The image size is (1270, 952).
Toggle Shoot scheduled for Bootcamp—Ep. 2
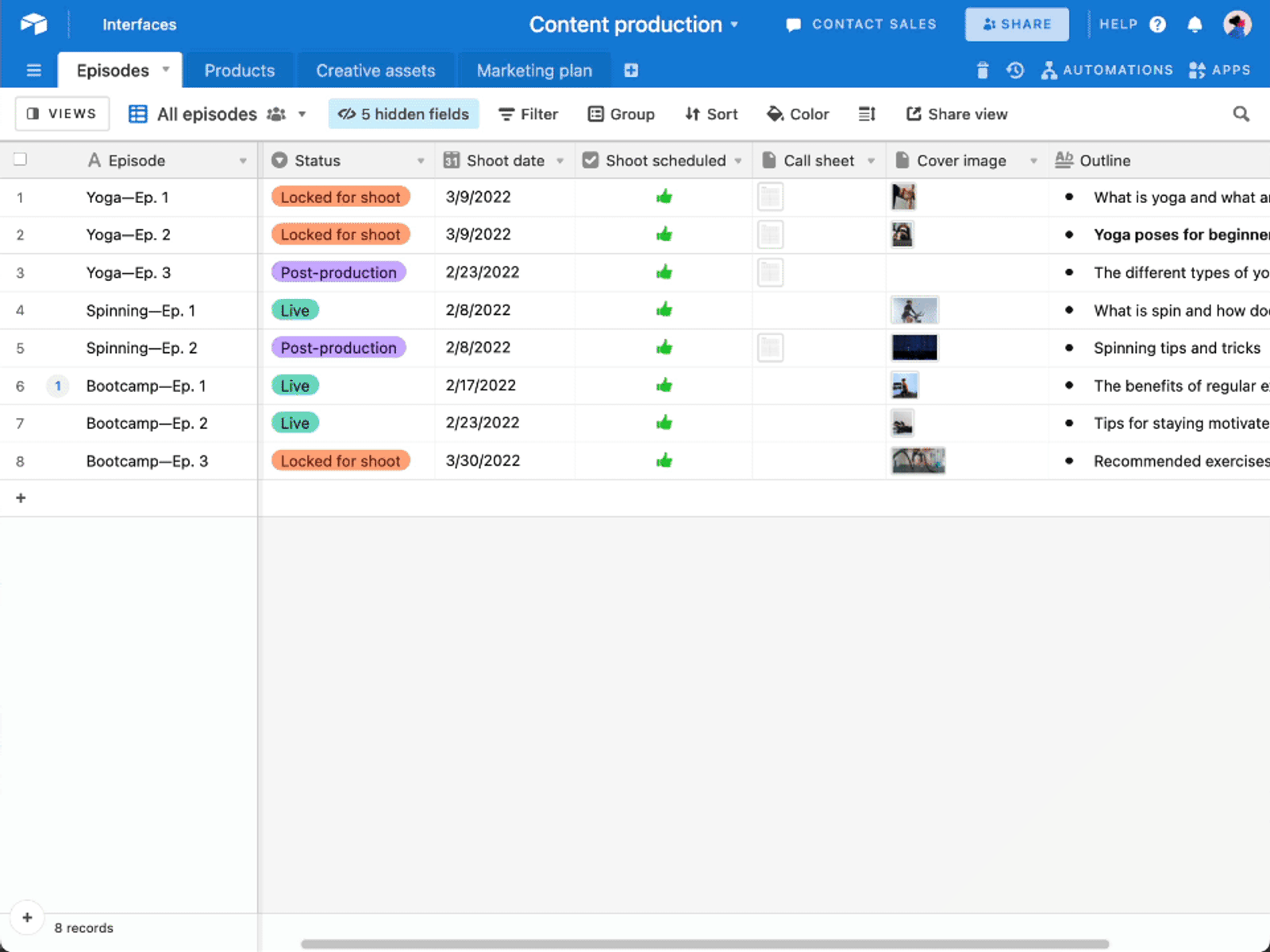point(664,423)
